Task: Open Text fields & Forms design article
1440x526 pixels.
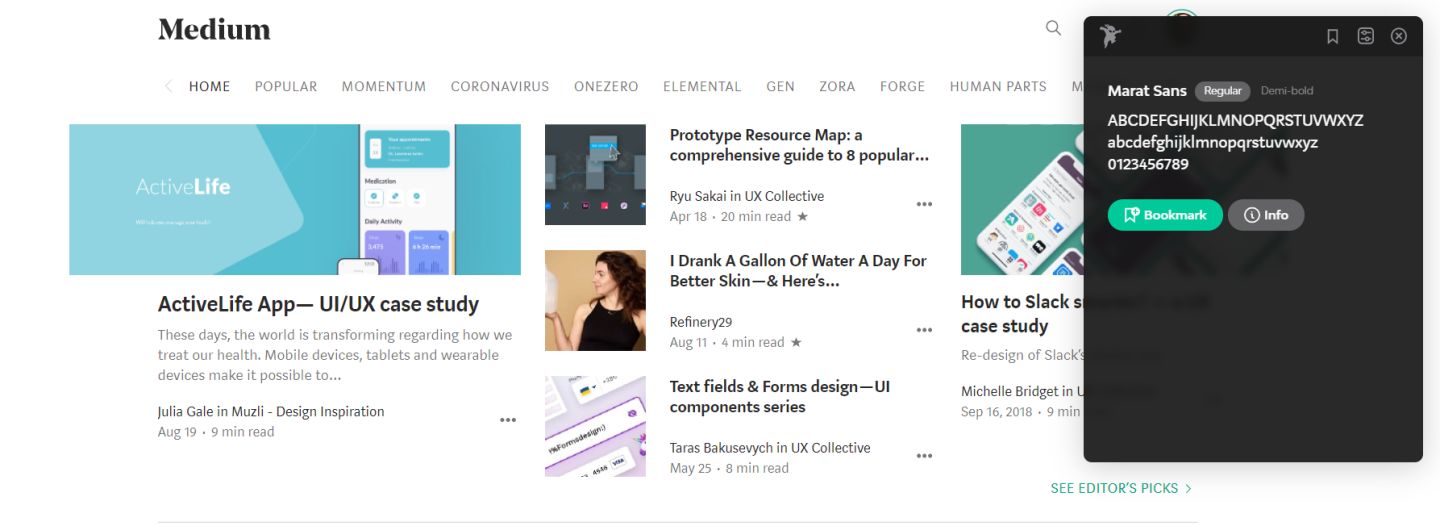Action: [780, 397]
